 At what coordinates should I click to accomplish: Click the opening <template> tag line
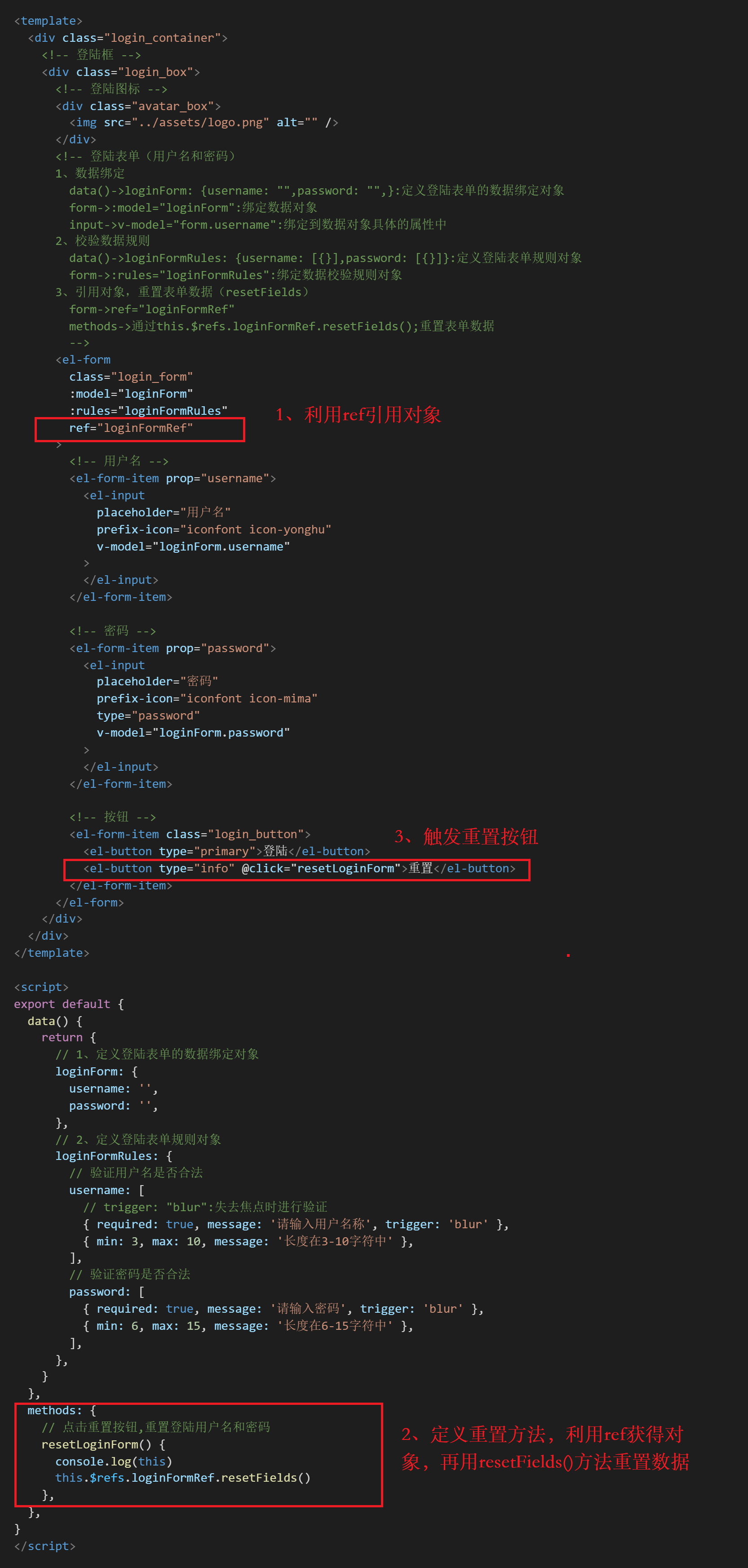48,21
